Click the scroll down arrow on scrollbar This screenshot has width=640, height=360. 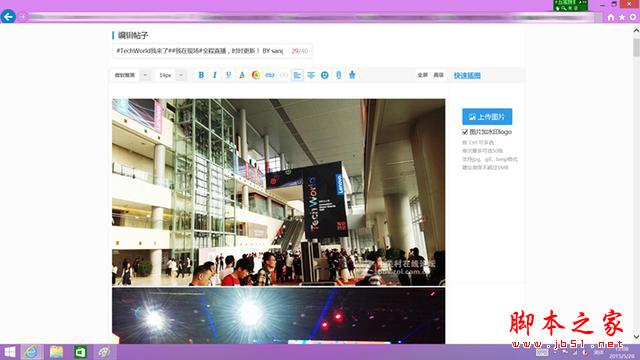pos(636,337)
